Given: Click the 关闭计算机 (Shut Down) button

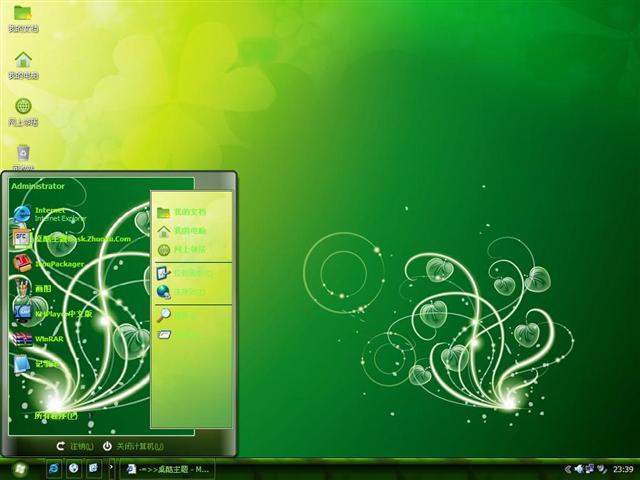Looking at the screenshot, I should tap(133, 446).
